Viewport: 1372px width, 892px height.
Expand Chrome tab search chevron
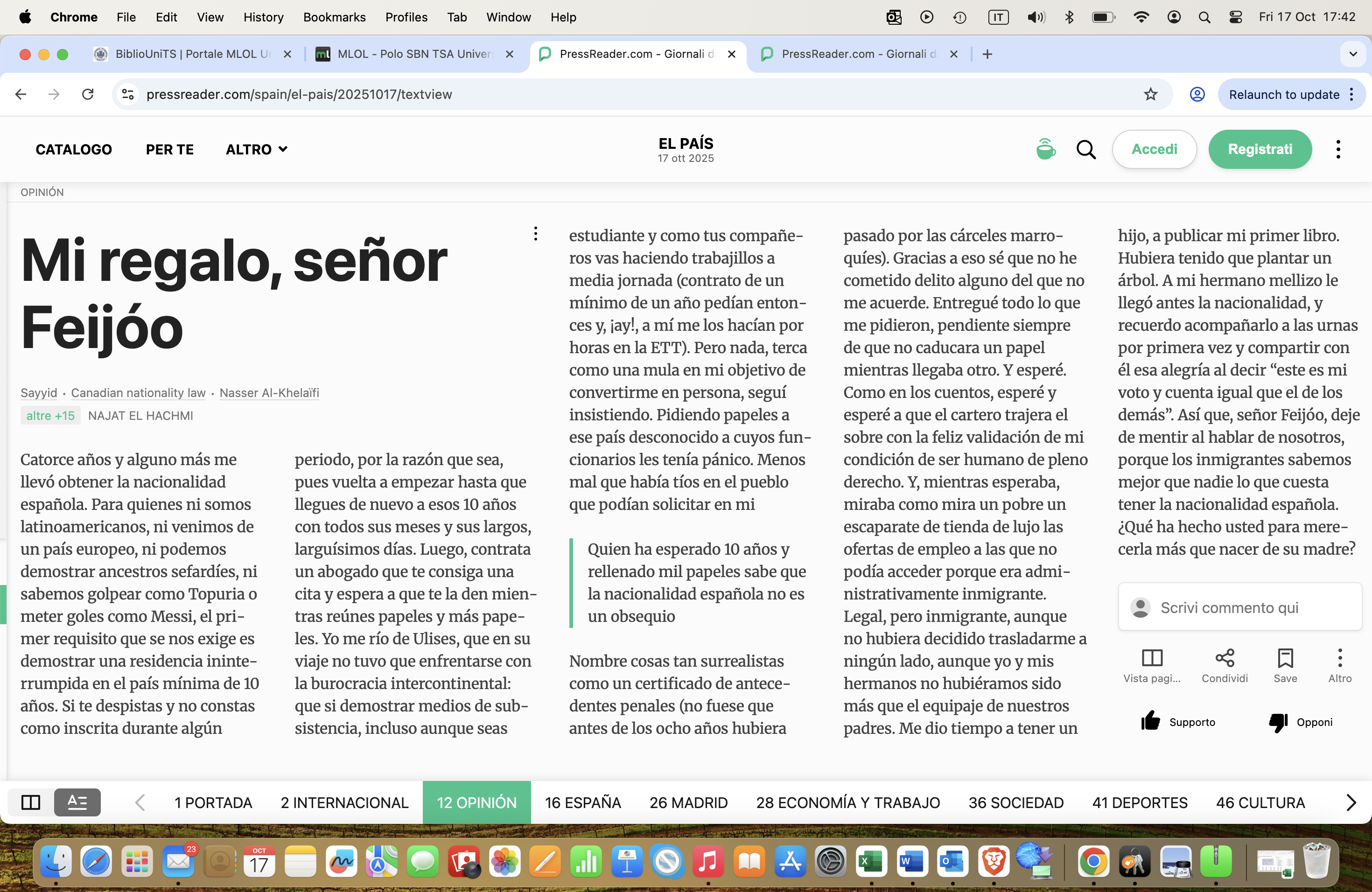1352,54
